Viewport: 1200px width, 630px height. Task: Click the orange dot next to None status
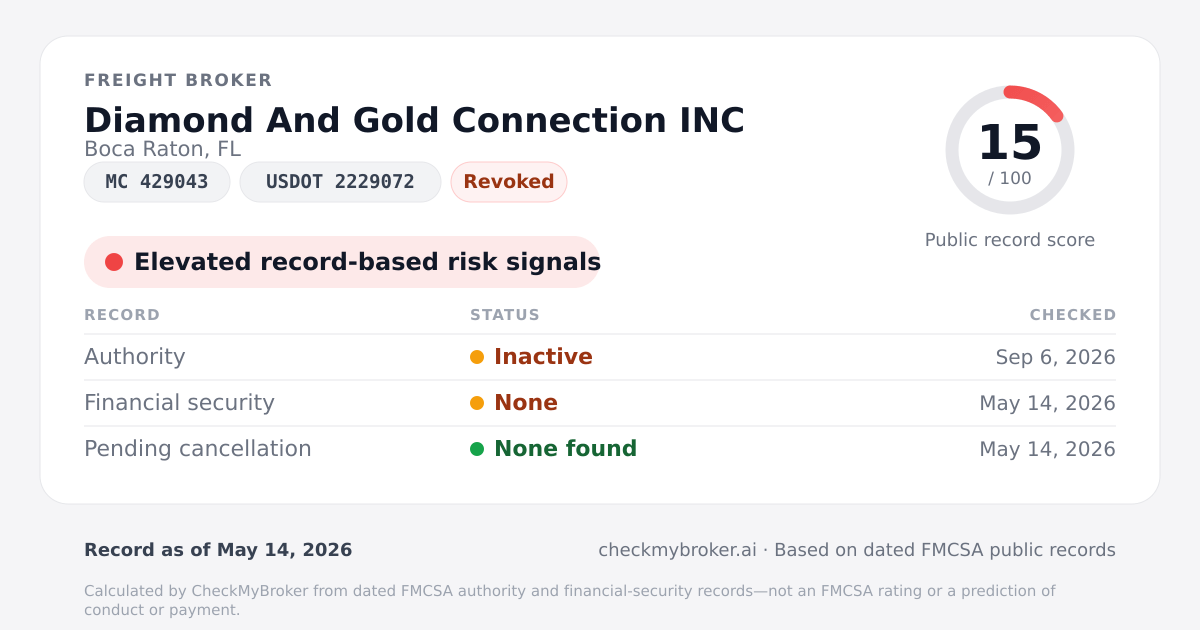click(477, 403)
